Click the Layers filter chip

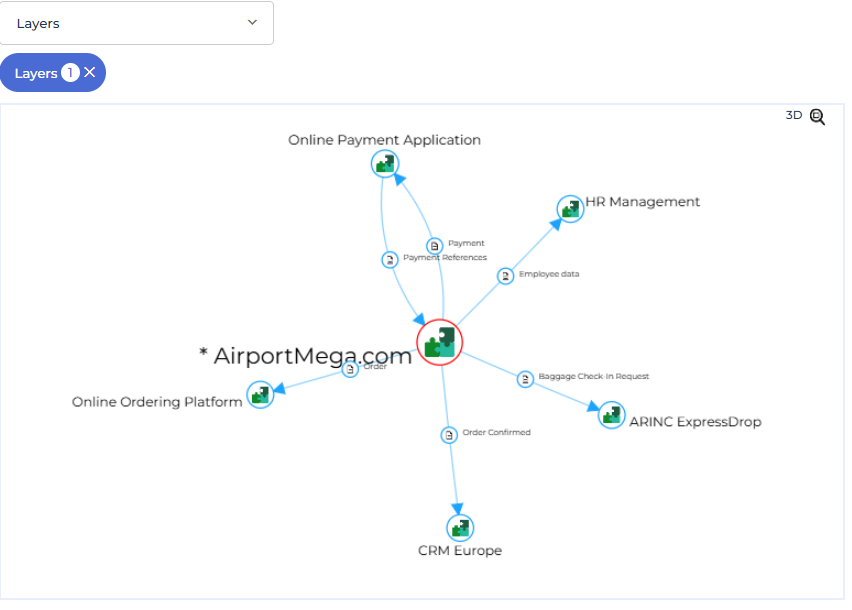tap(36, 73)
